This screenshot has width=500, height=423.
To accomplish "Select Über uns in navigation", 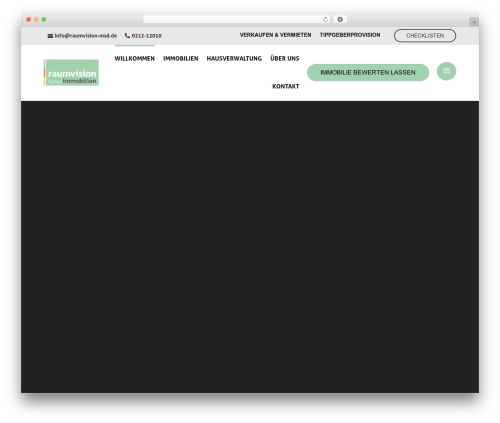I will [285, 58].
